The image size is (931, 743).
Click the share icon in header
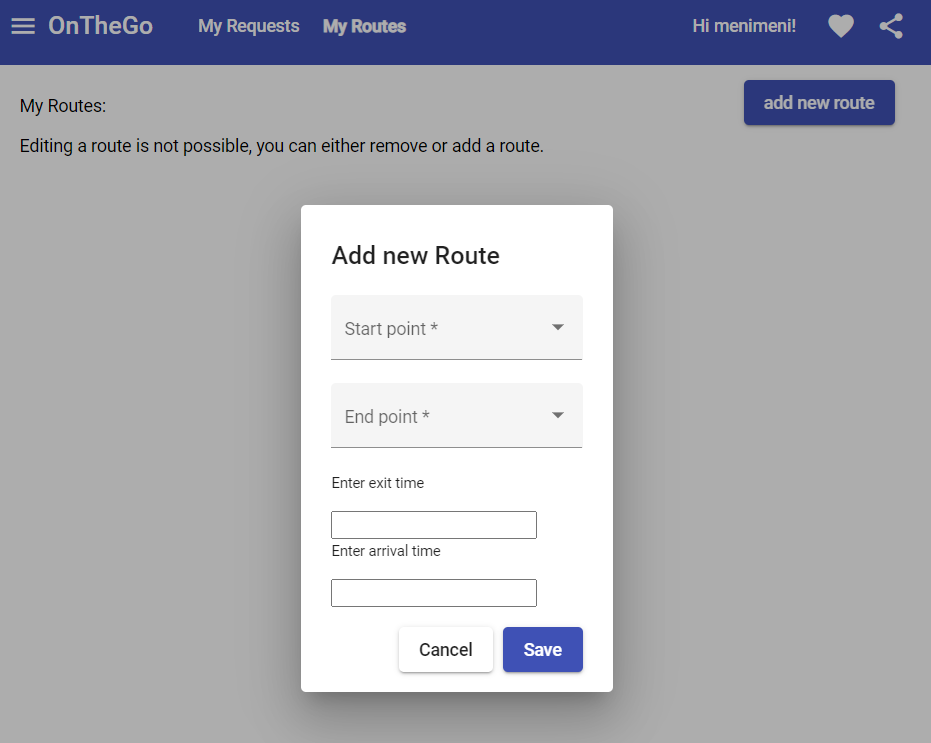coord(891,26)
